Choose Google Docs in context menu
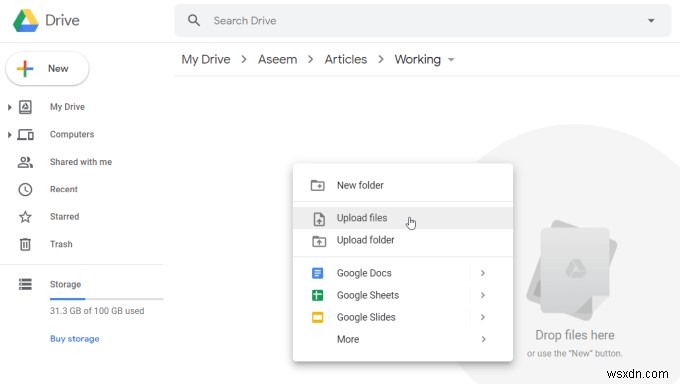This screenshot has width=680, height=384. click(403, 273)
